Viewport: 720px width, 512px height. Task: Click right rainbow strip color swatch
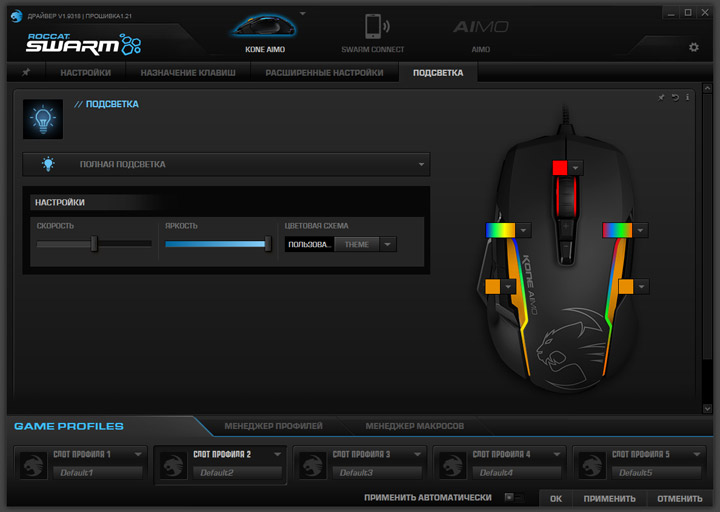[617, 230]
